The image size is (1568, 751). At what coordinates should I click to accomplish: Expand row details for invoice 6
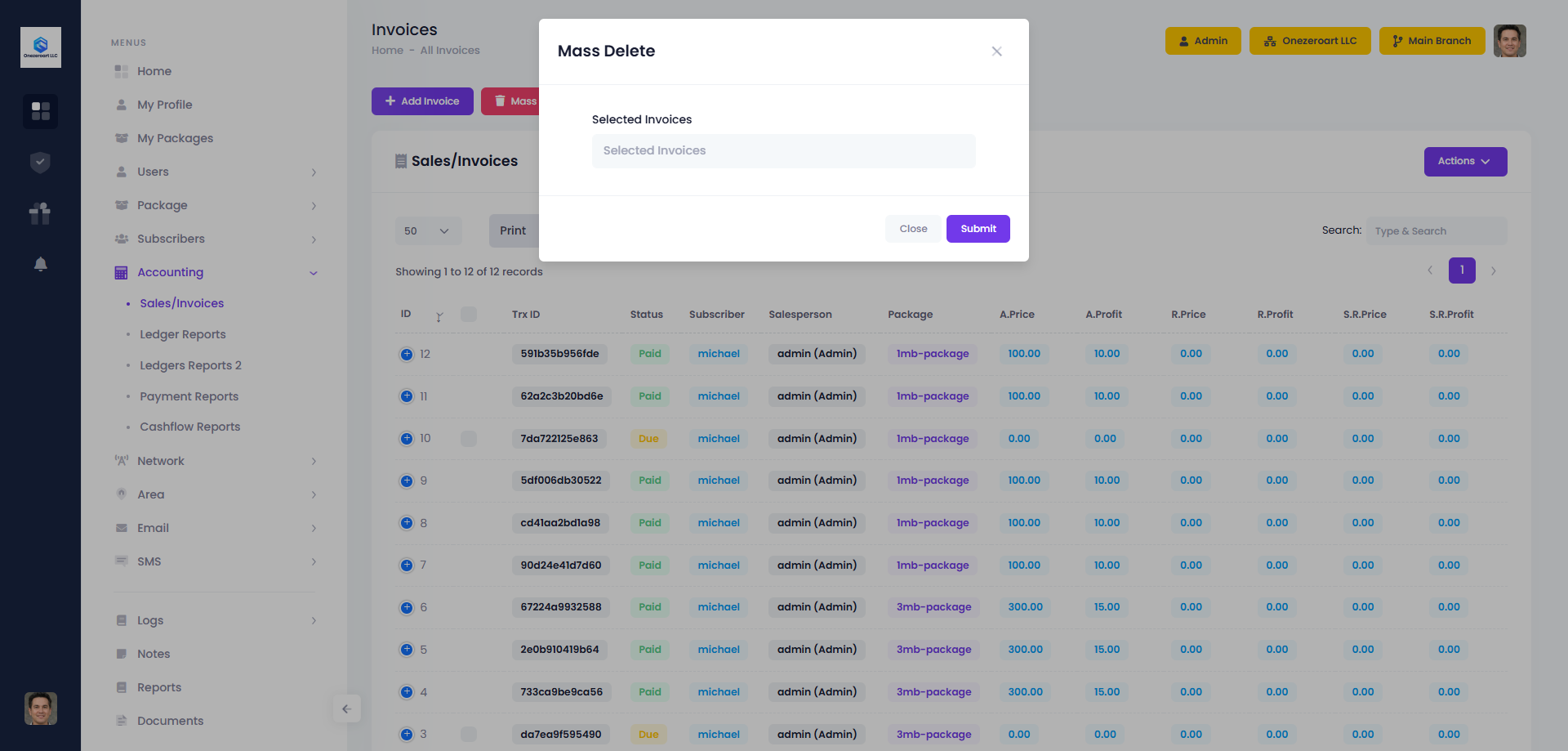(407, 607)
